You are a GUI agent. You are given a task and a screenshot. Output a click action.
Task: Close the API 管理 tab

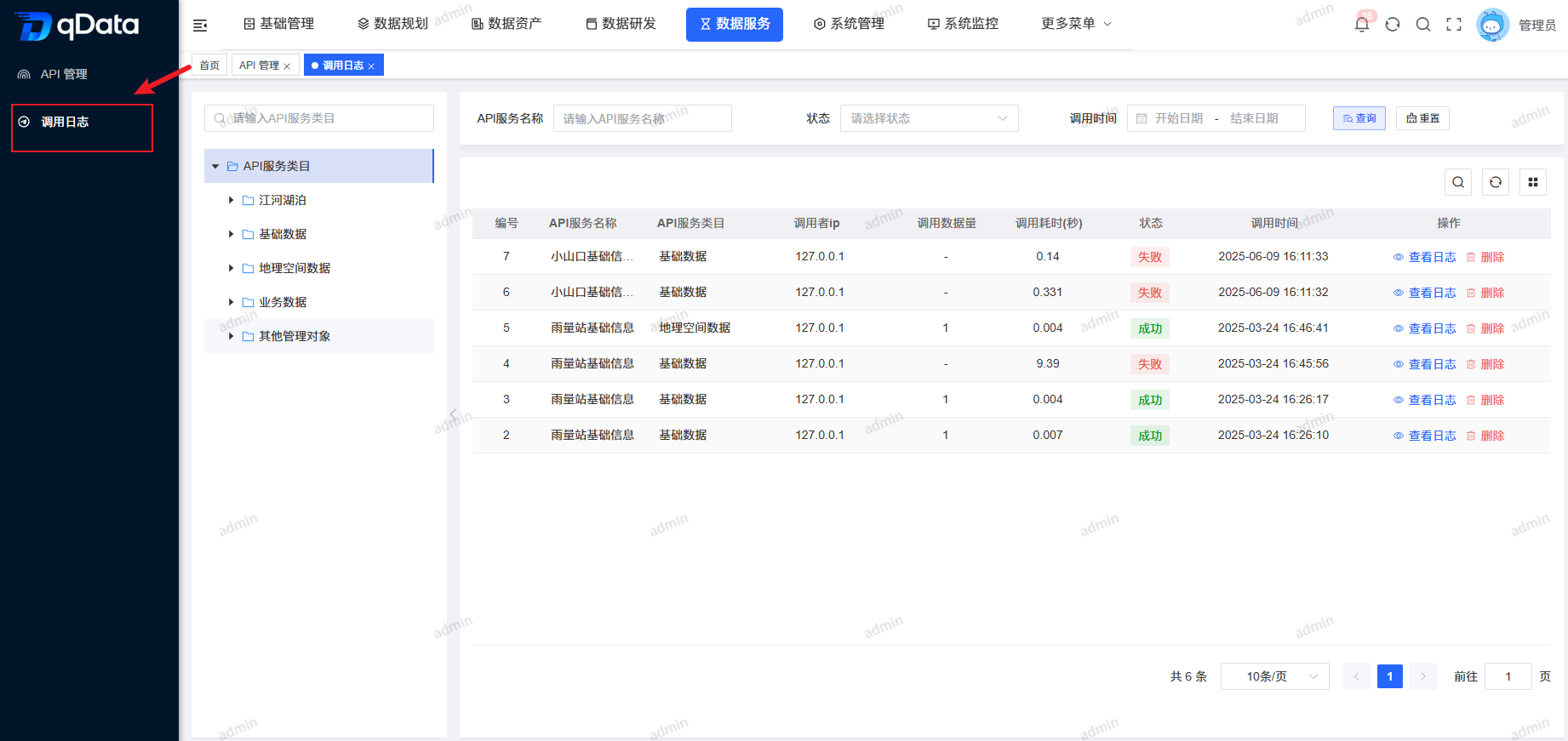(287, 66)
